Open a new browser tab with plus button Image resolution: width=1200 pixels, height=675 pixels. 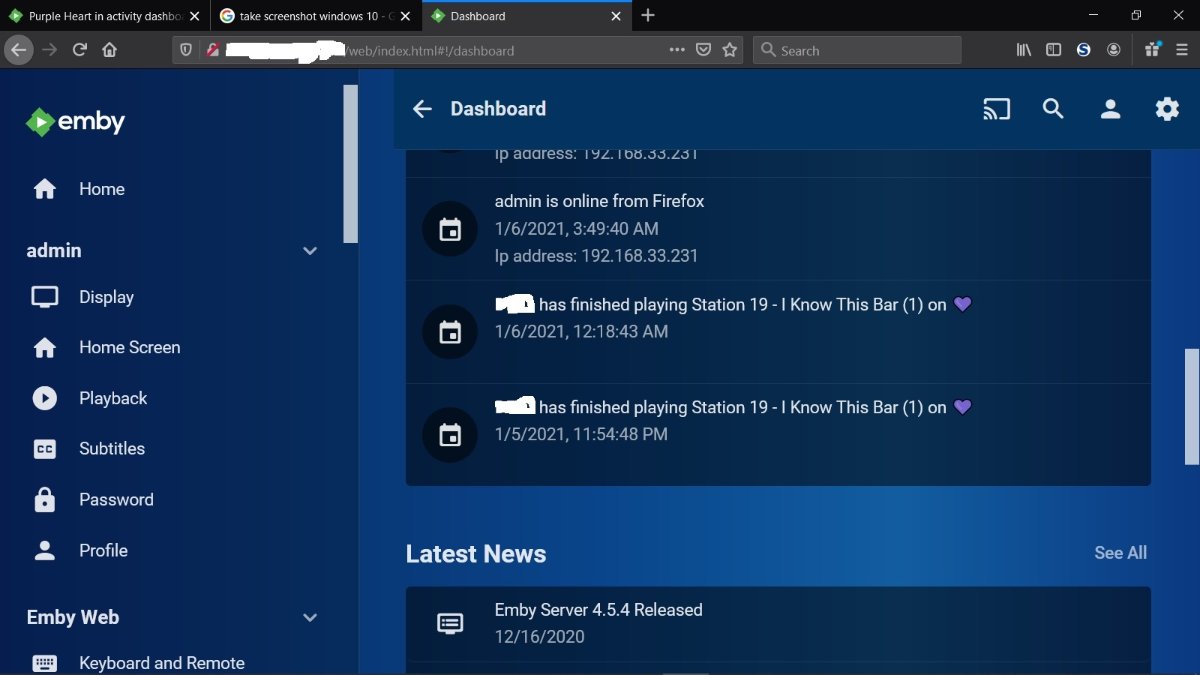click(648, 15)
